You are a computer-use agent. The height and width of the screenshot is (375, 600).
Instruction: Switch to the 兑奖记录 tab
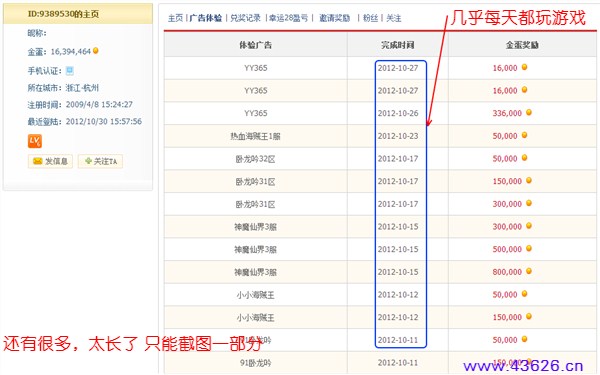[x=245, y=18]
